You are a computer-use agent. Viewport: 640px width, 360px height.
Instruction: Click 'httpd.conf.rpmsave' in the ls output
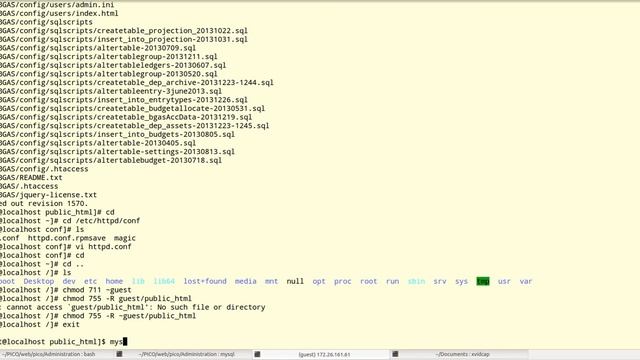67,238
